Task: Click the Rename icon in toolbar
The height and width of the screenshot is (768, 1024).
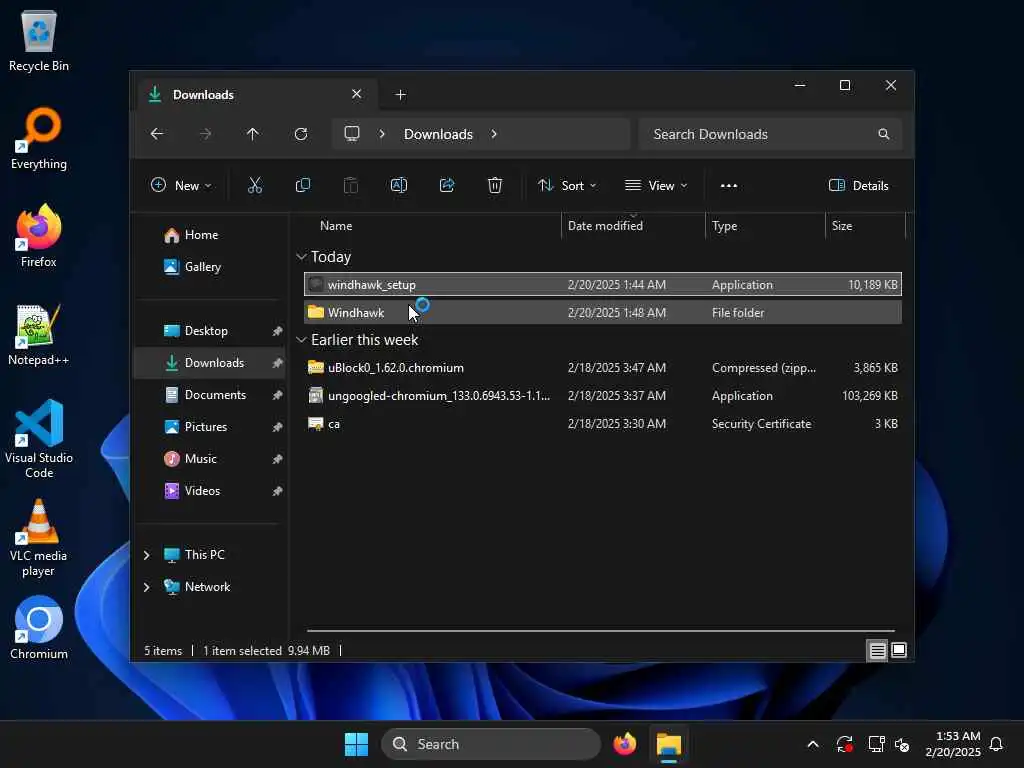Action: (x=398, y=185)
